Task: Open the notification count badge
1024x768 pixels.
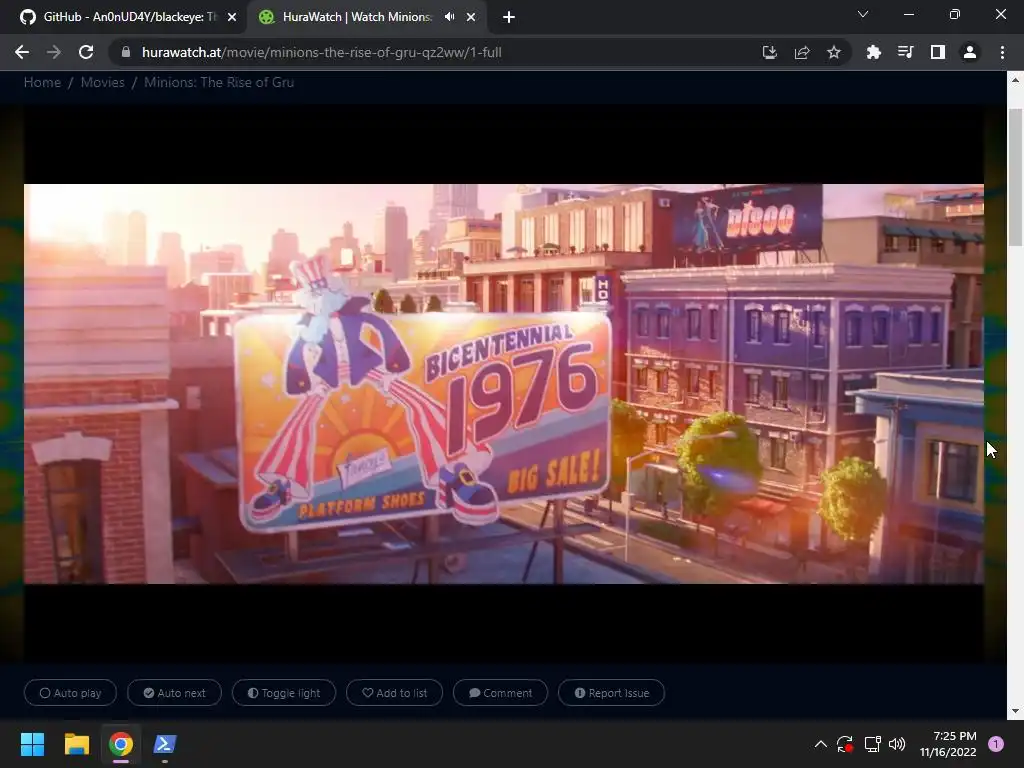Action: coord(996,744)
